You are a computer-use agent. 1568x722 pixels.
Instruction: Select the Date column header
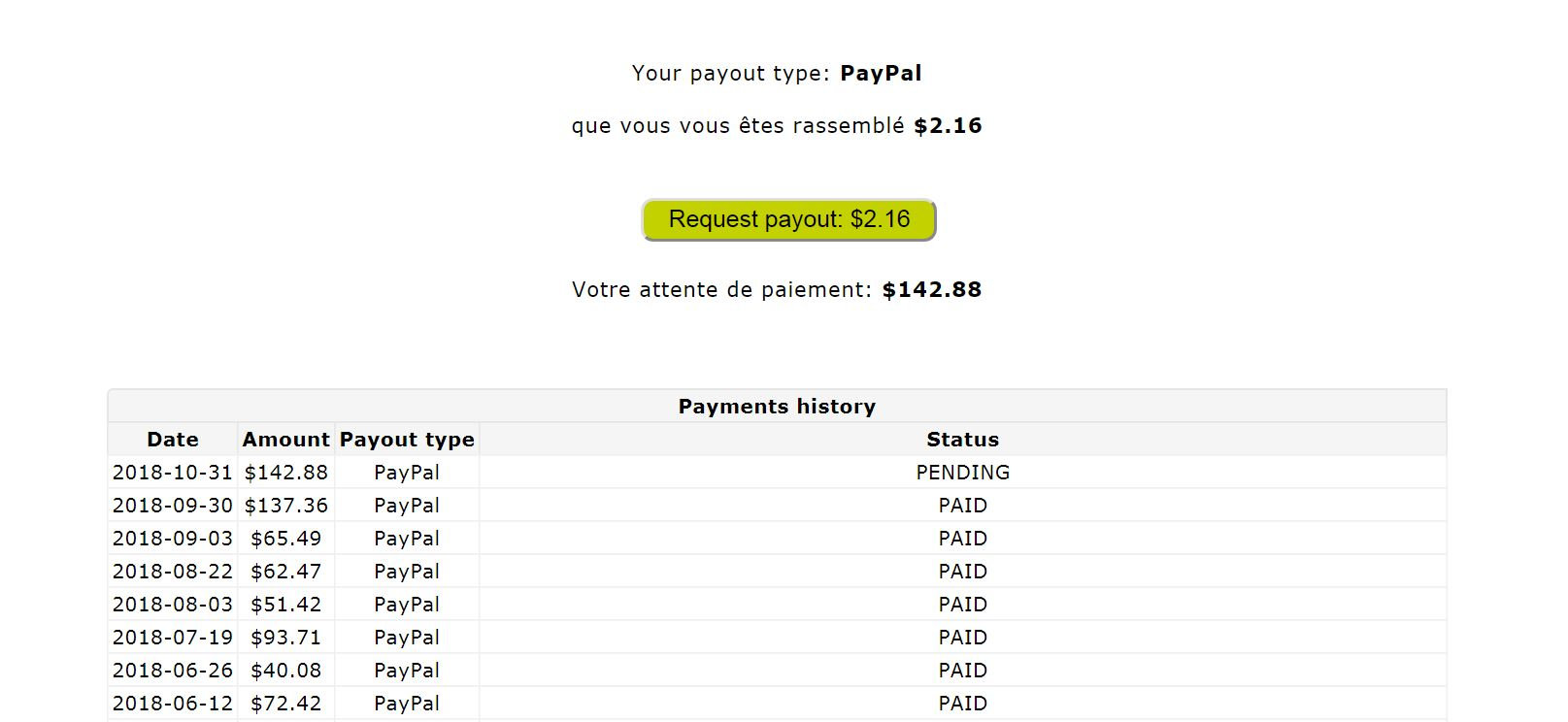tap(173, 440)
